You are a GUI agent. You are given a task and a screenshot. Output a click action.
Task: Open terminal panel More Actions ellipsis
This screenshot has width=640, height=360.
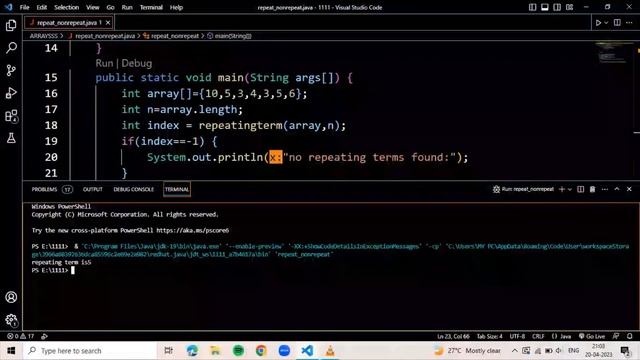[x=605, y=189]
